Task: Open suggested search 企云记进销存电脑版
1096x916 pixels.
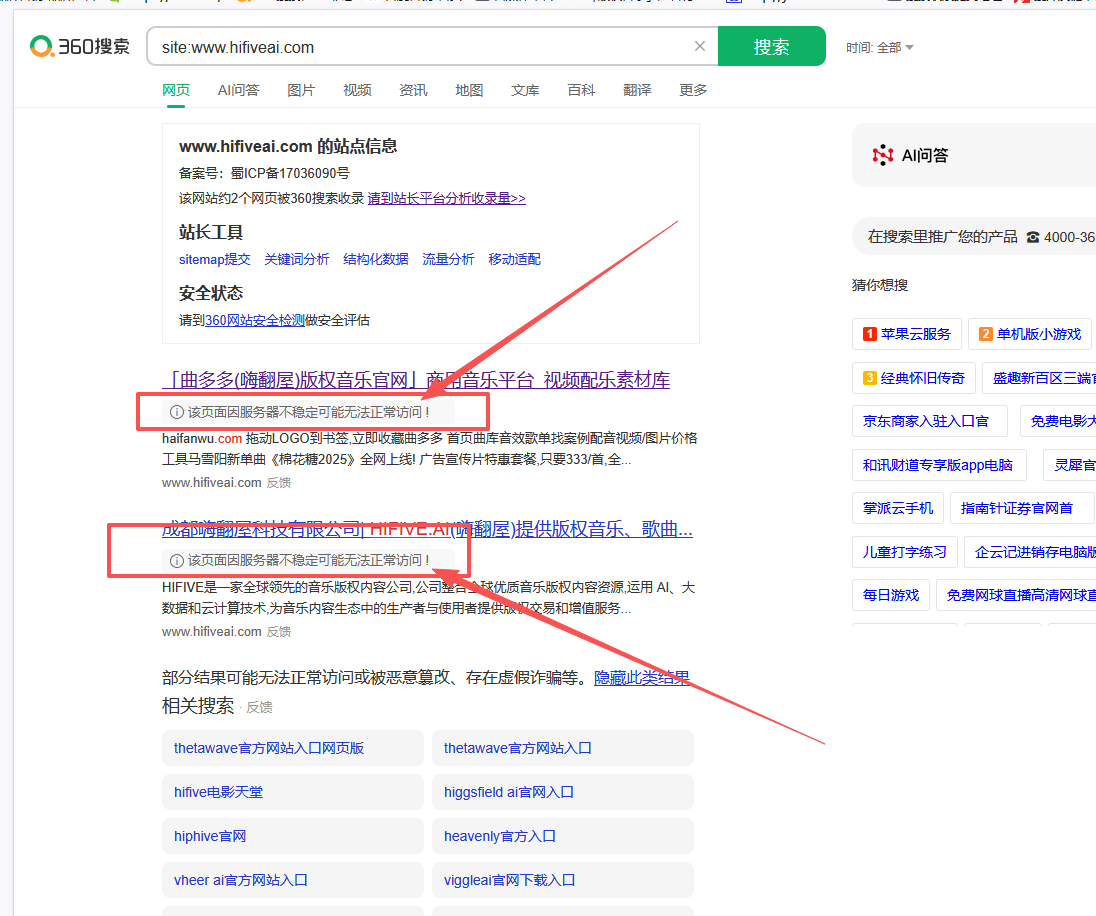Action: point(1030,552)
